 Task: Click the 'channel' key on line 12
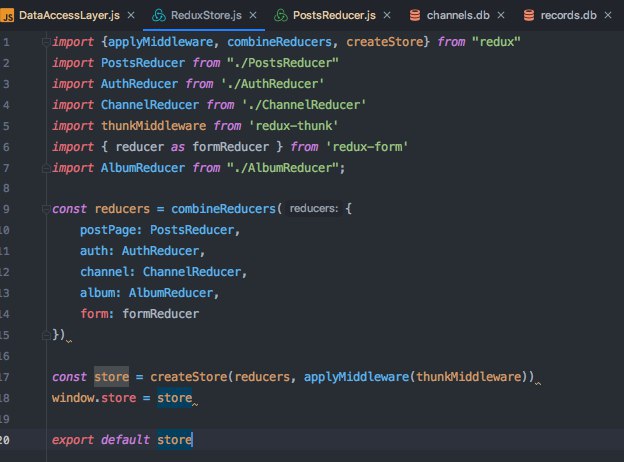104,272
